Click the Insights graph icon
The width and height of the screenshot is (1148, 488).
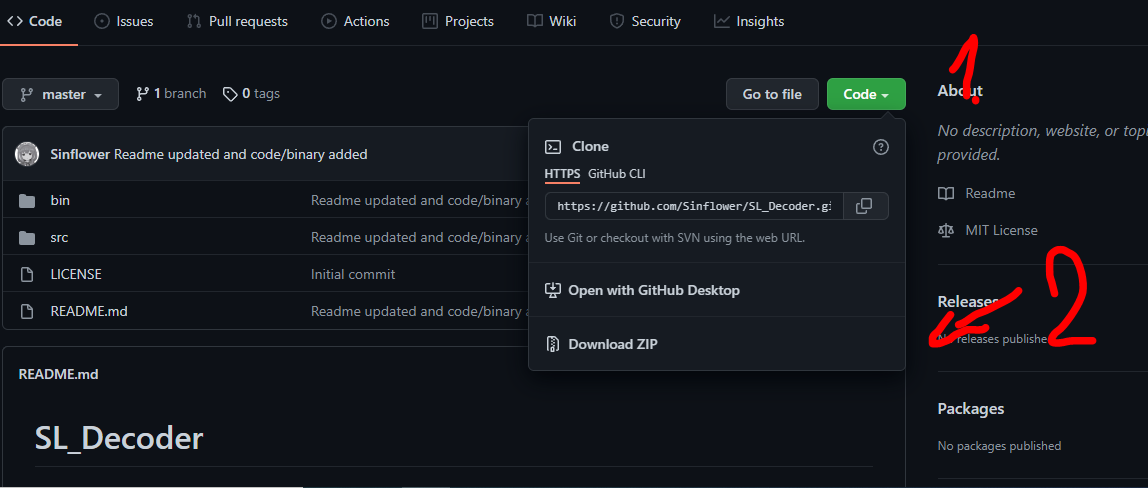point(721,21)
